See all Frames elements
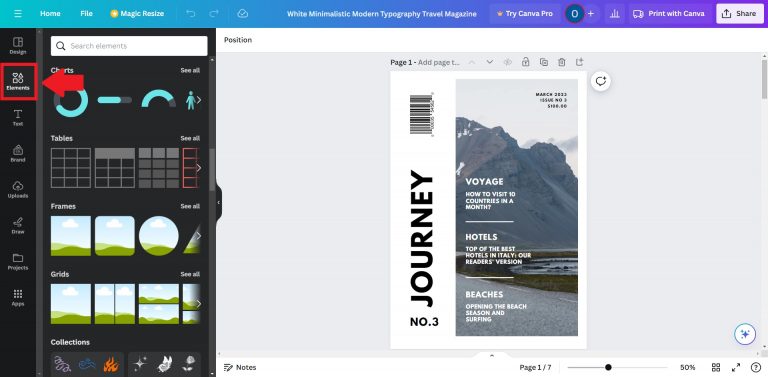Screen dimensions: 768x377 (190, 206)
